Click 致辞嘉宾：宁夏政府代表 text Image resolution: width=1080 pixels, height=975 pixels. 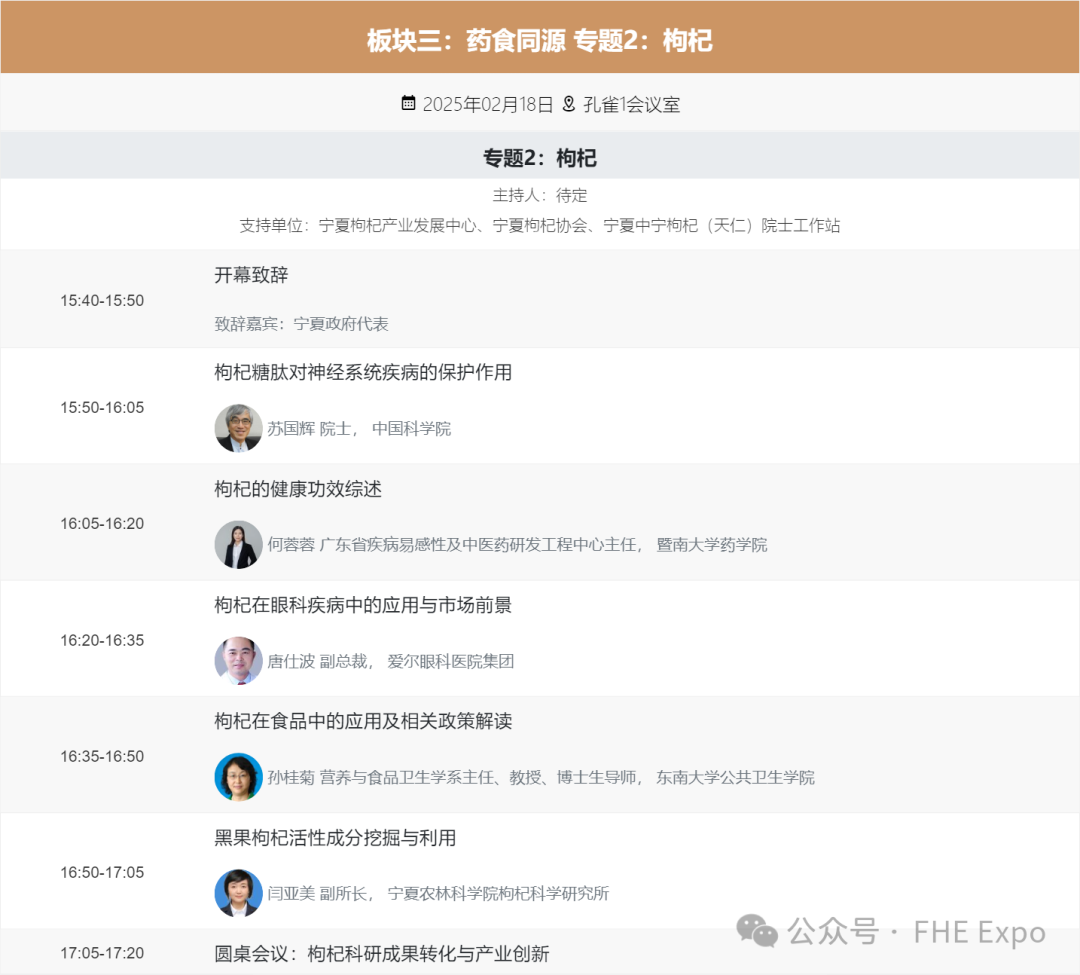[x=301, y=324]
